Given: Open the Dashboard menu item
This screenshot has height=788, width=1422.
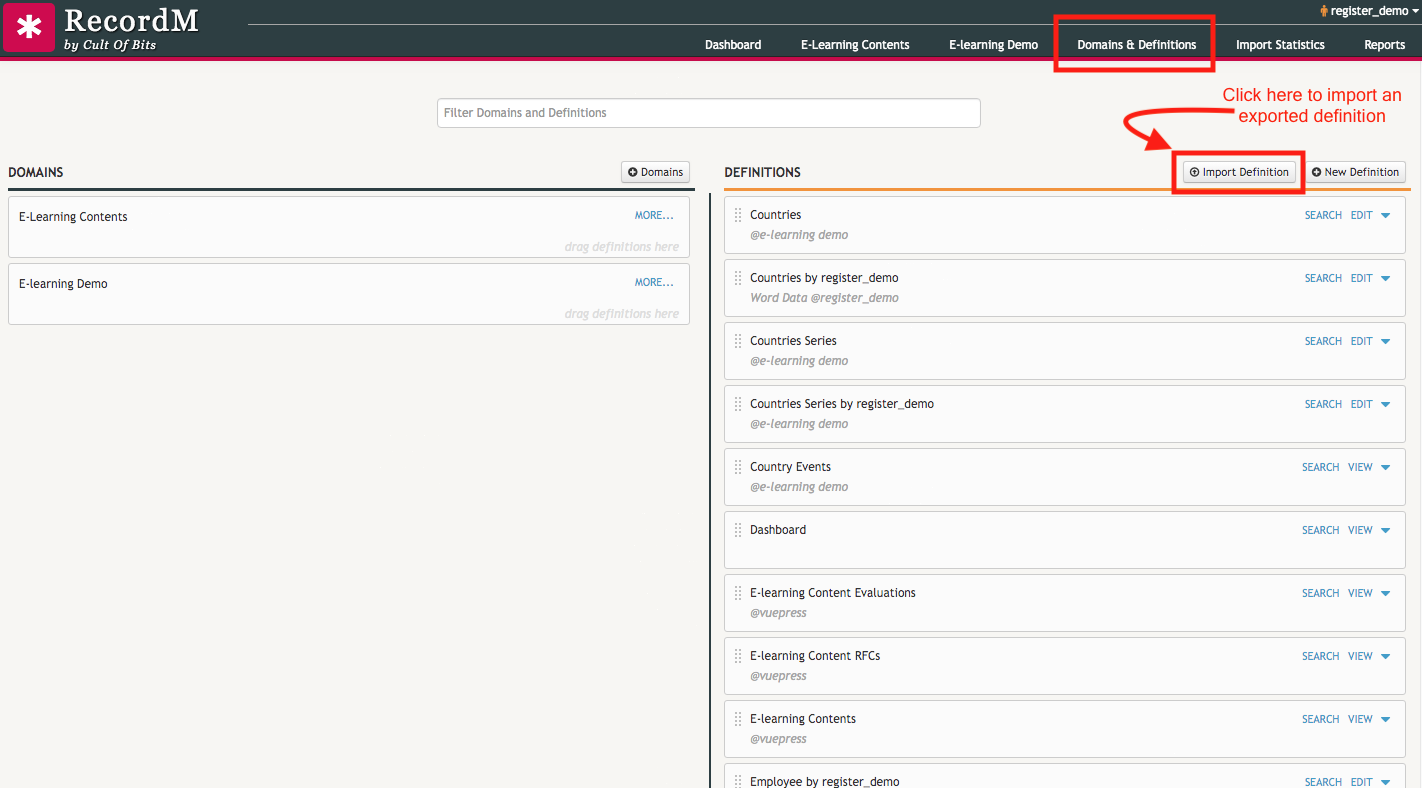Looking at the screenshot, I should (733, 45).
